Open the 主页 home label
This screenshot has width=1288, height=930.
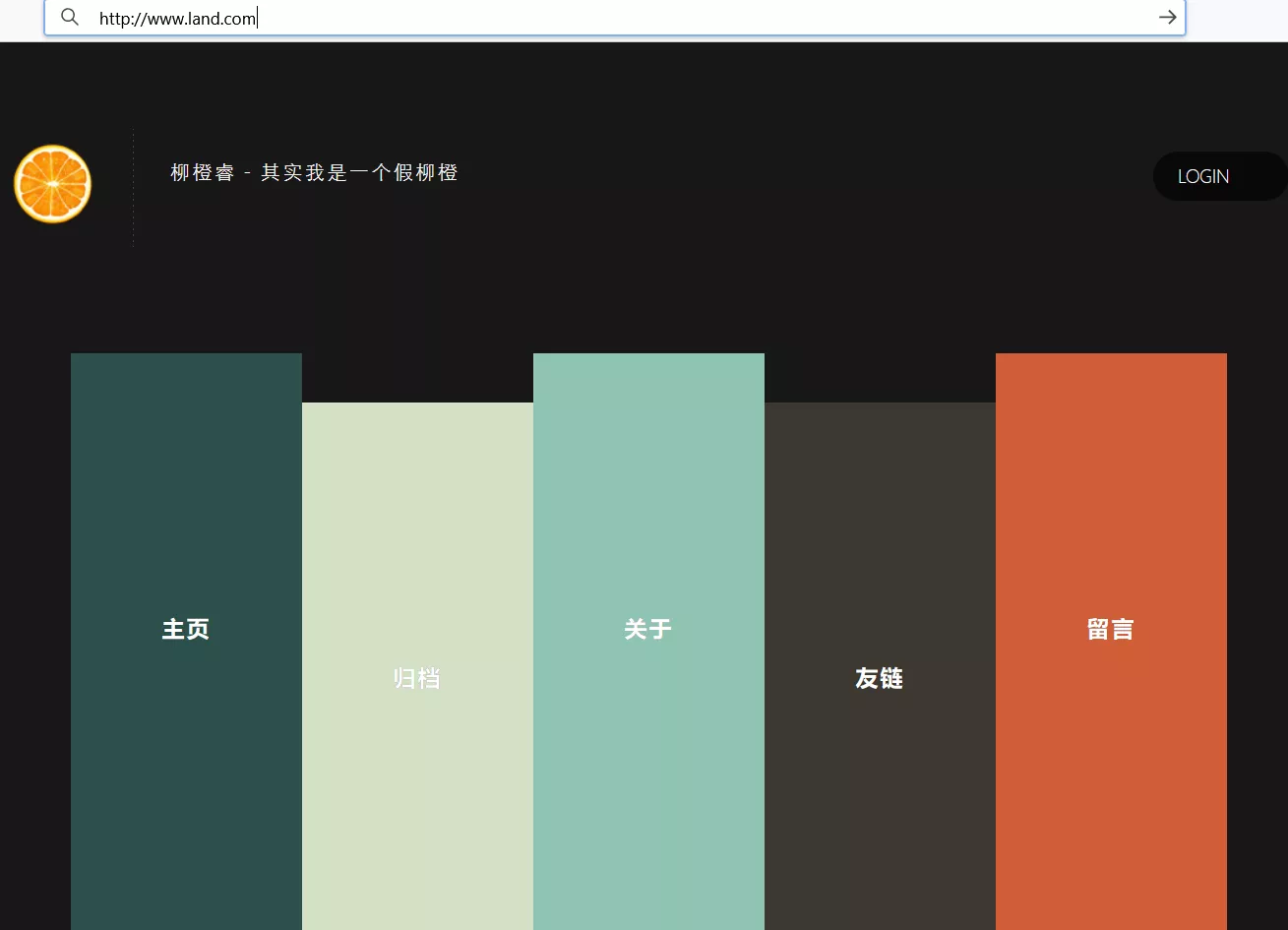pos(186,629)
